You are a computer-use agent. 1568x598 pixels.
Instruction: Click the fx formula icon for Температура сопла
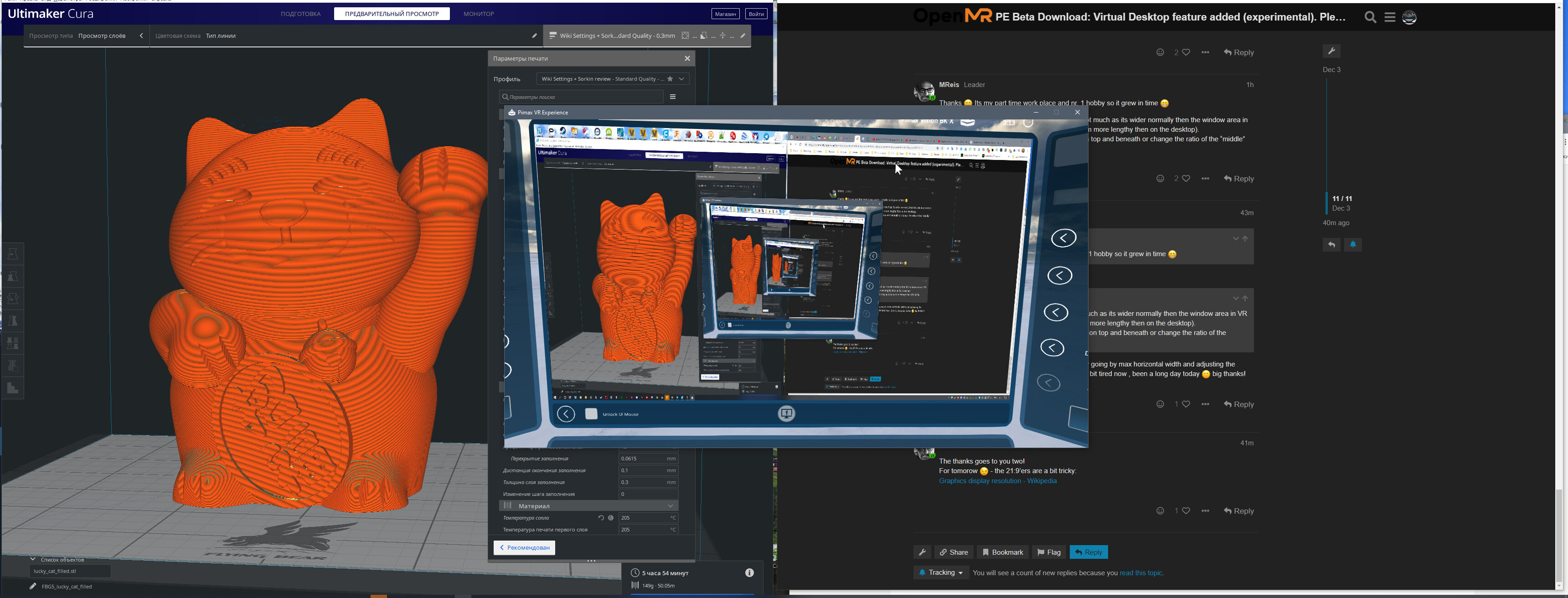coord(610,518)
